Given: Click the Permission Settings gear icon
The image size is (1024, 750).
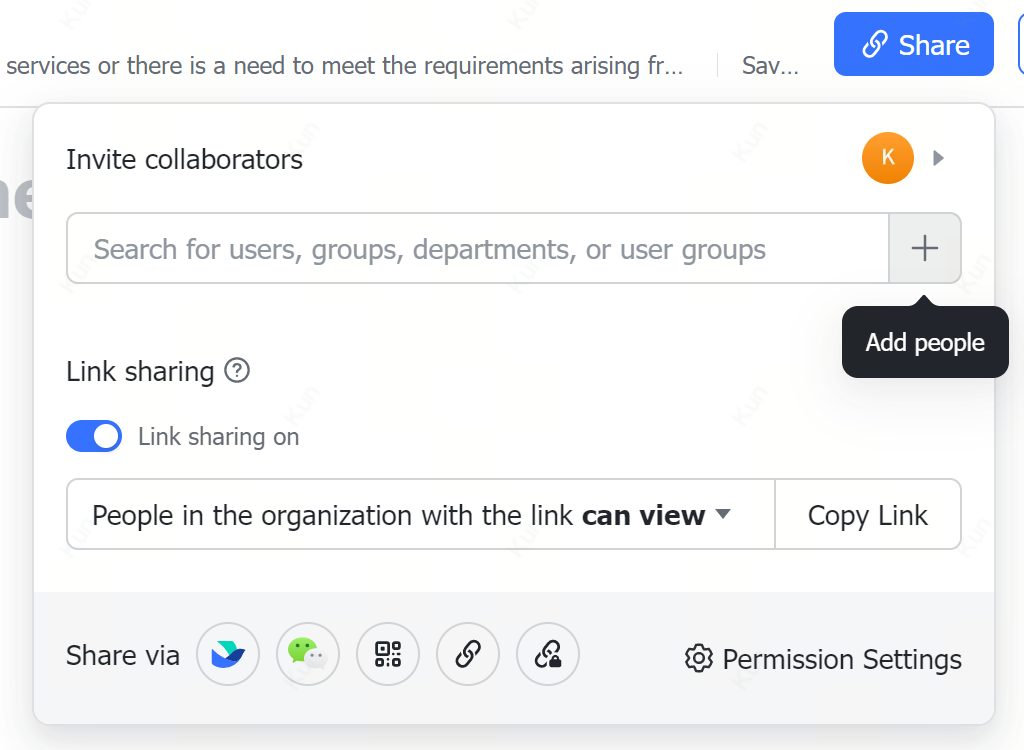Looking at the screenshot, I should point(698,659).
